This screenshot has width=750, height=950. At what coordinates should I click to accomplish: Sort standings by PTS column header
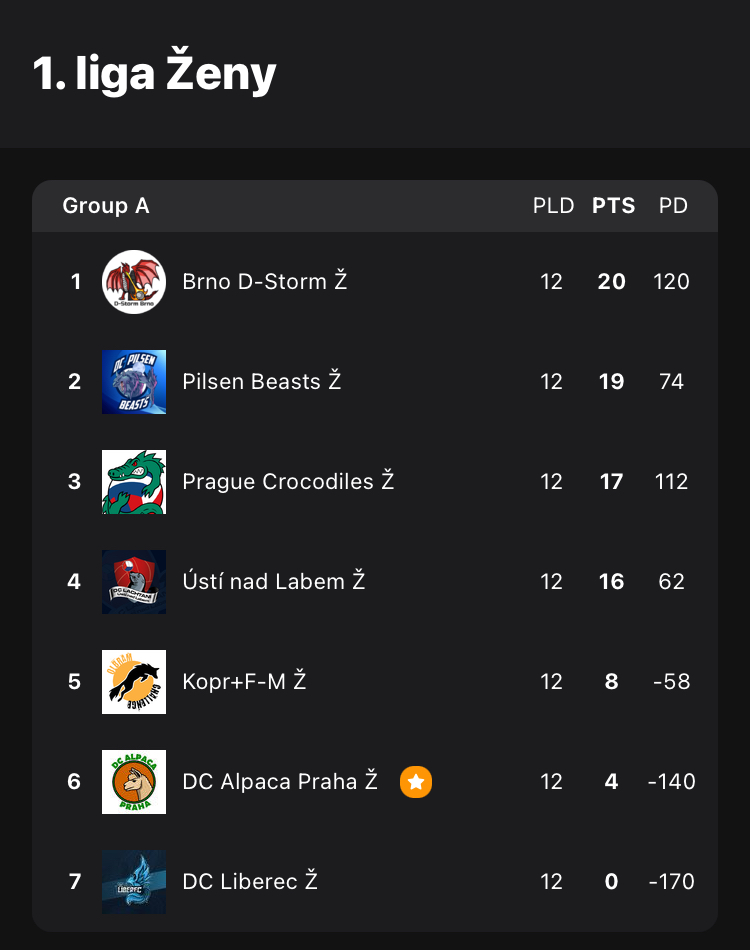[613, 206]
